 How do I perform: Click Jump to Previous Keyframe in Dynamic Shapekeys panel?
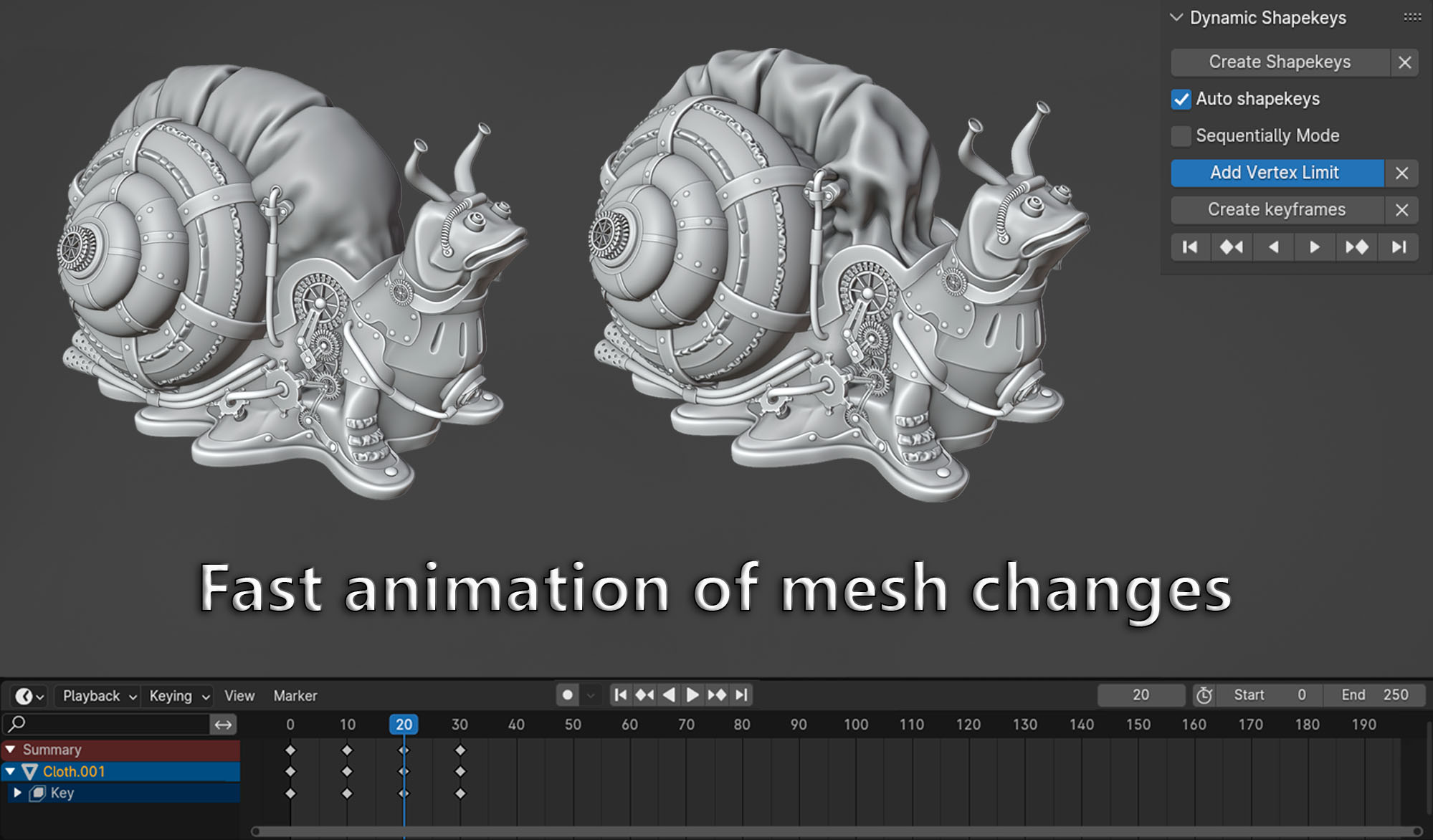1231,247
